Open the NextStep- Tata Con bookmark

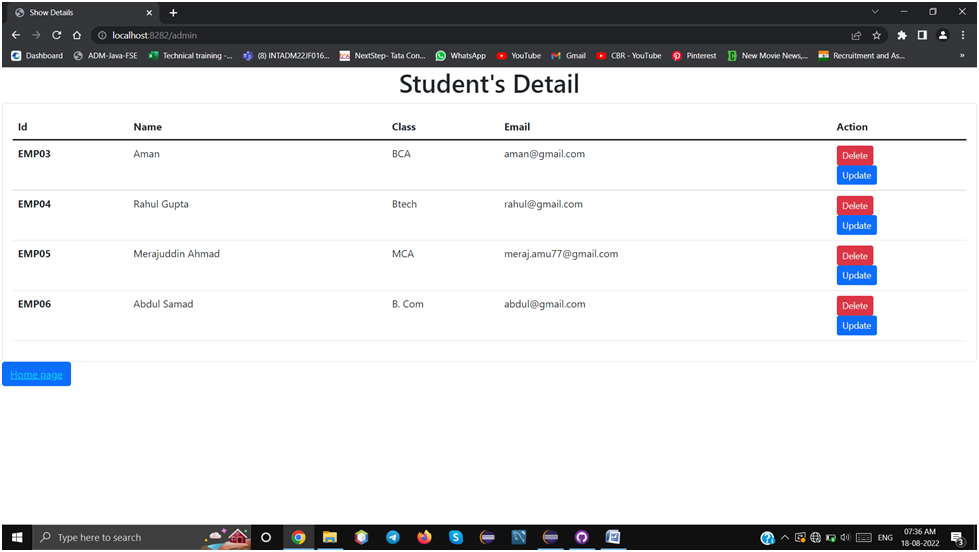(x=383, y=56)
